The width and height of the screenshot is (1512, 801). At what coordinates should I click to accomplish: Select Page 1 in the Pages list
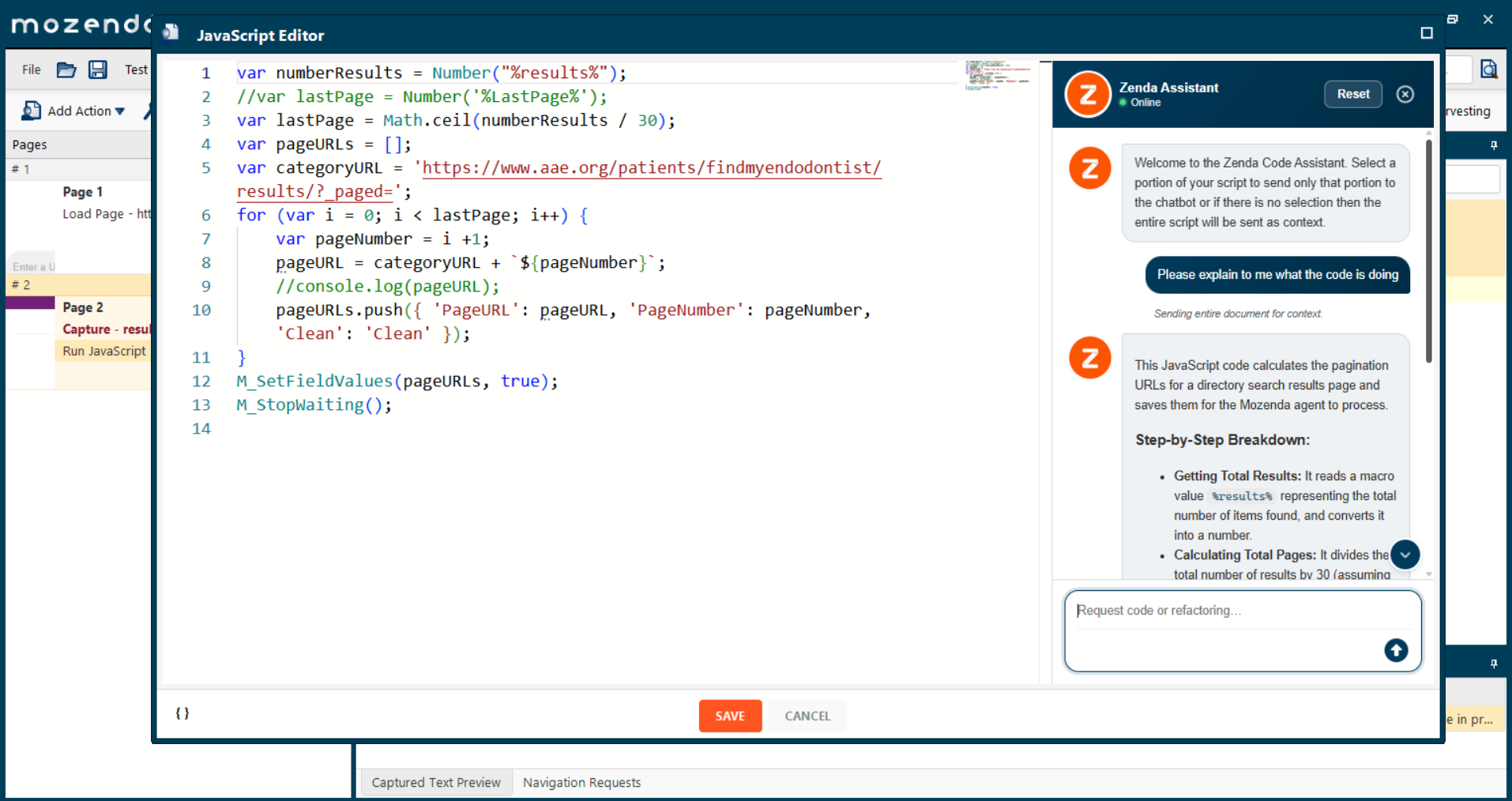pyautogui.click(x=83, y=192)
